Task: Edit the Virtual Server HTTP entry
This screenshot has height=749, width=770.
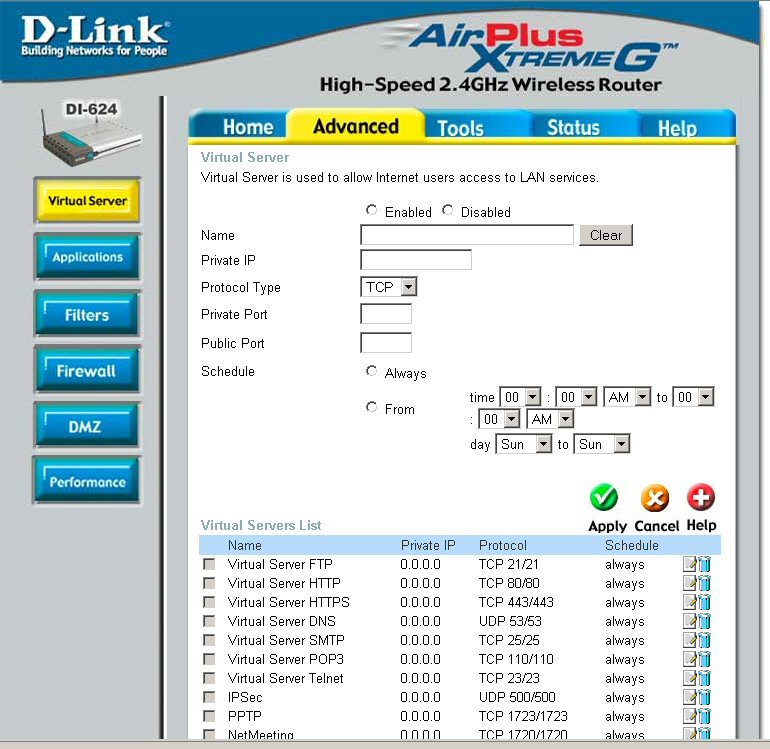Action: coord(690,583)
